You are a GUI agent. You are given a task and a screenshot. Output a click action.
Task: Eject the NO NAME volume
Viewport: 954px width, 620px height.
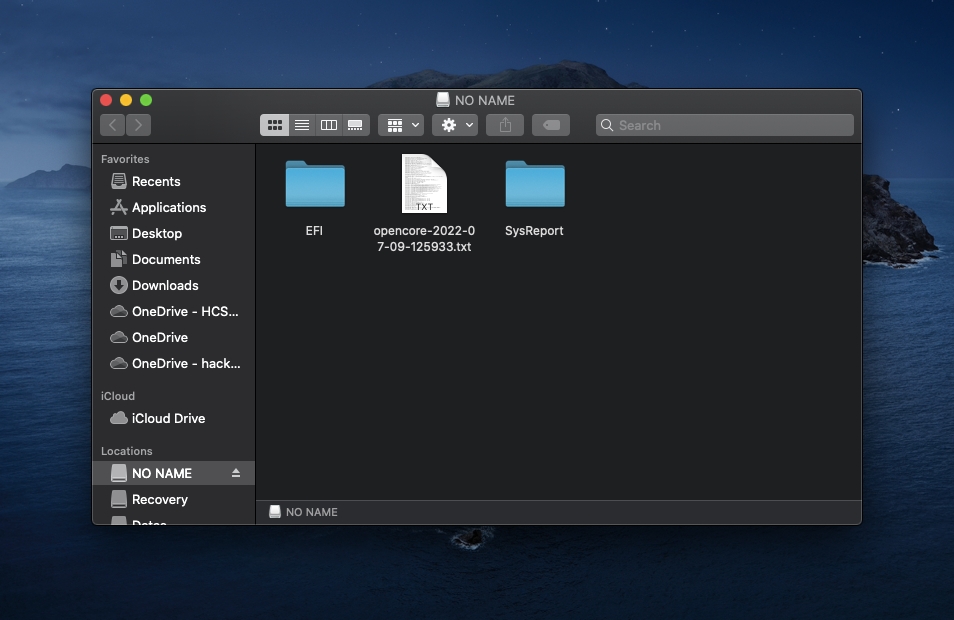click(236, 473)
